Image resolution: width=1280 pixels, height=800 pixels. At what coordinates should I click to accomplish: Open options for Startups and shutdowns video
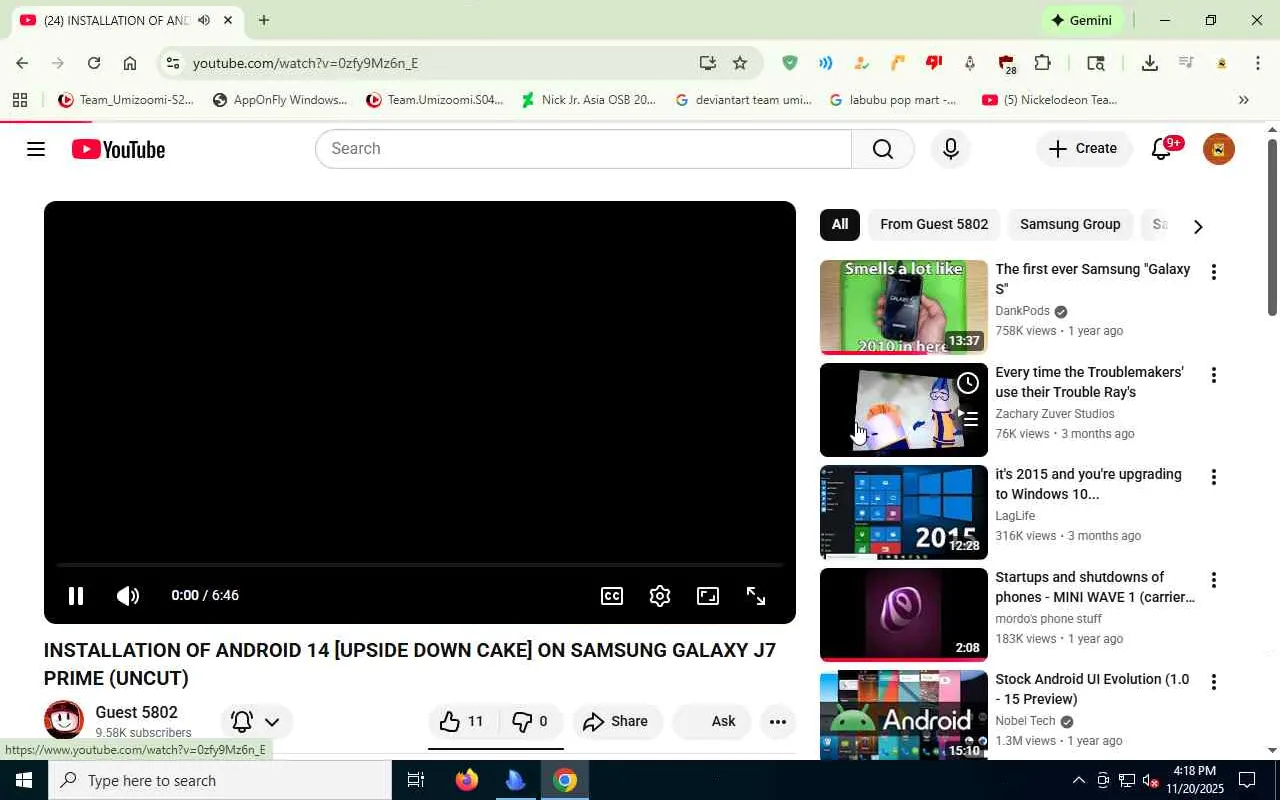(1213, 580)
